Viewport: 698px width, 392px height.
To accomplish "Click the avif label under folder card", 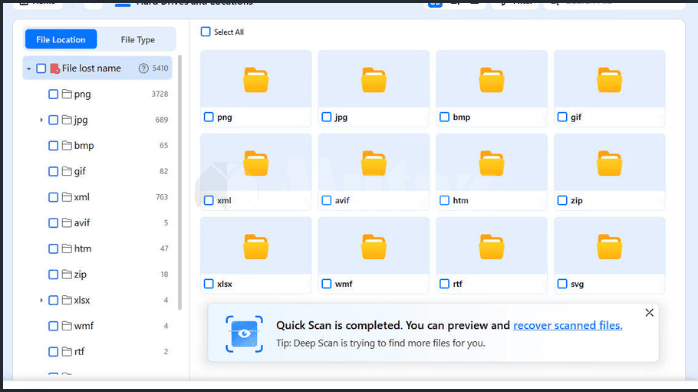I will click(x=342, y=200).
